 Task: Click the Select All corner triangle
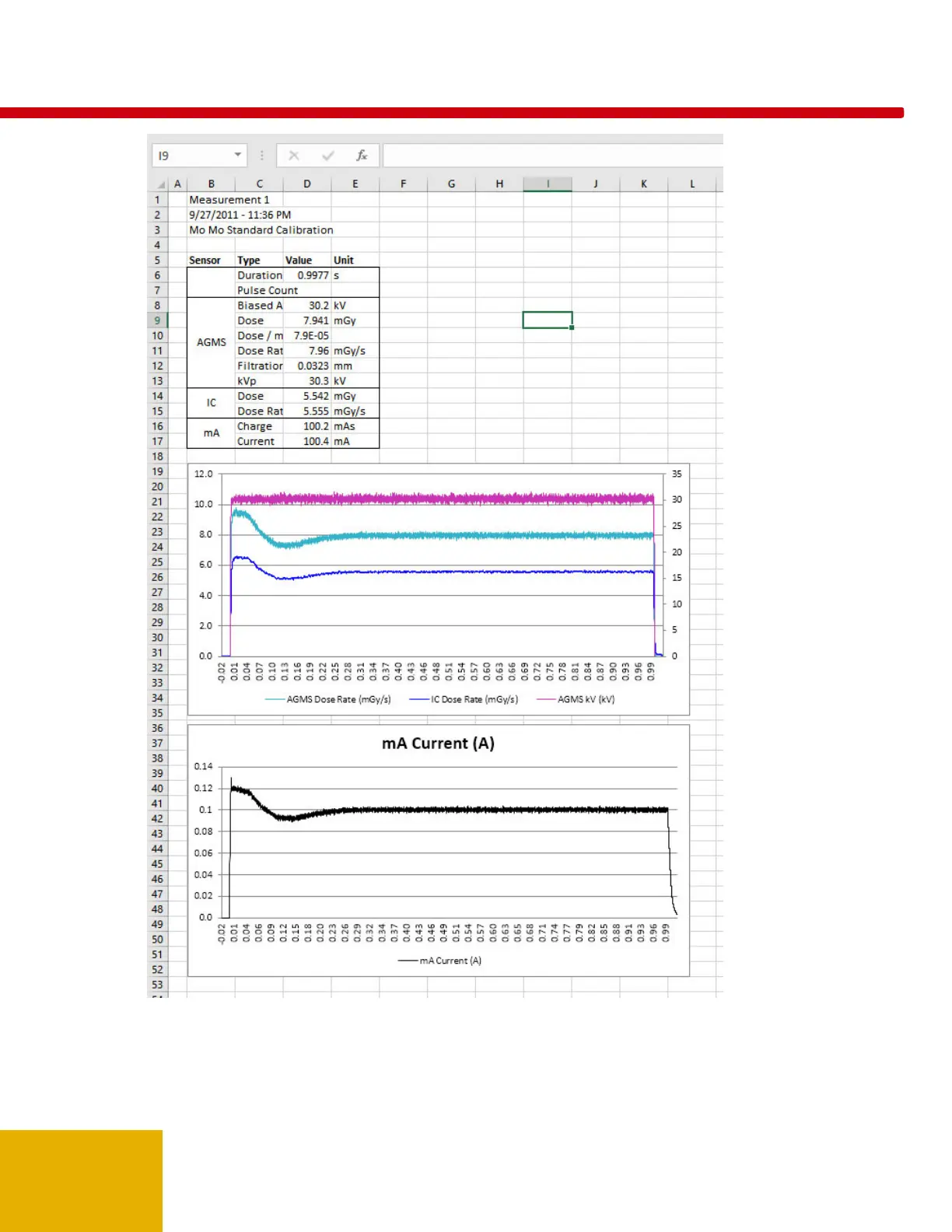point(161,184)
